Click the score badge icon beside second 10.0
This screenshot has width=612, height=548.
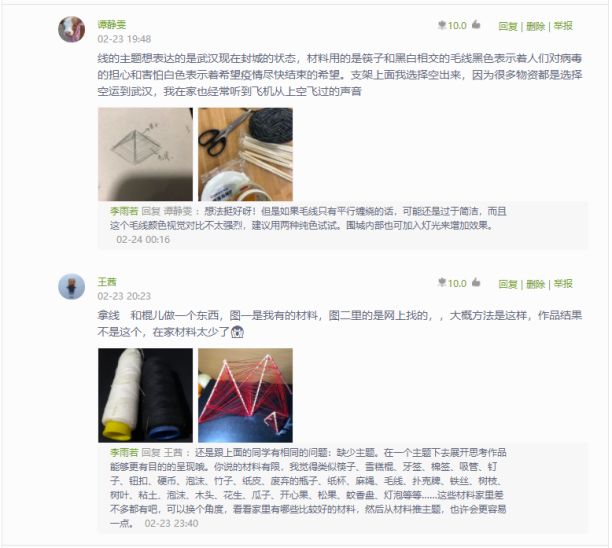[442, 283]
